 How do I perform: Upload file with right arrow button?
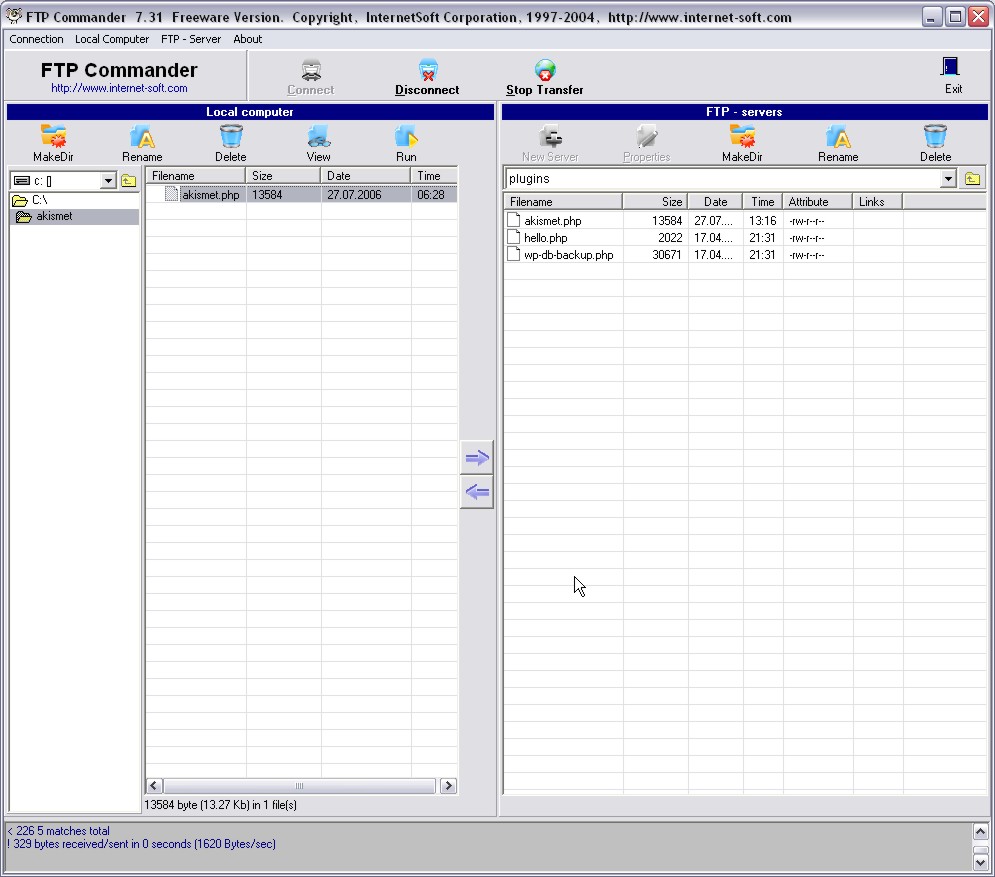(477, 458)
